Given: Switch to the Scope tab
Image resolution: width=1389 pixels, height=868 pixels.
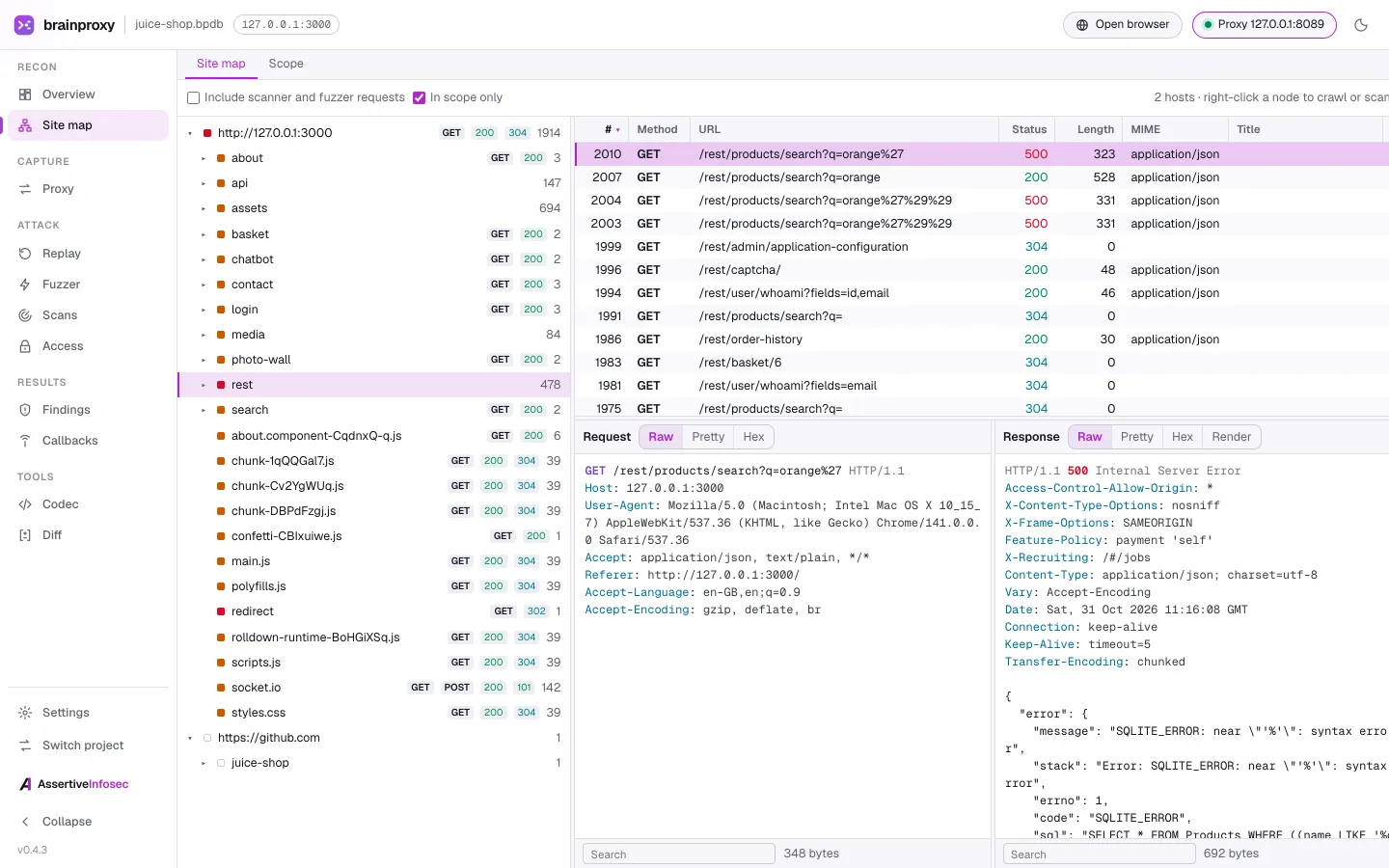Looking at the screenshot, I should [x=286, y=64].
